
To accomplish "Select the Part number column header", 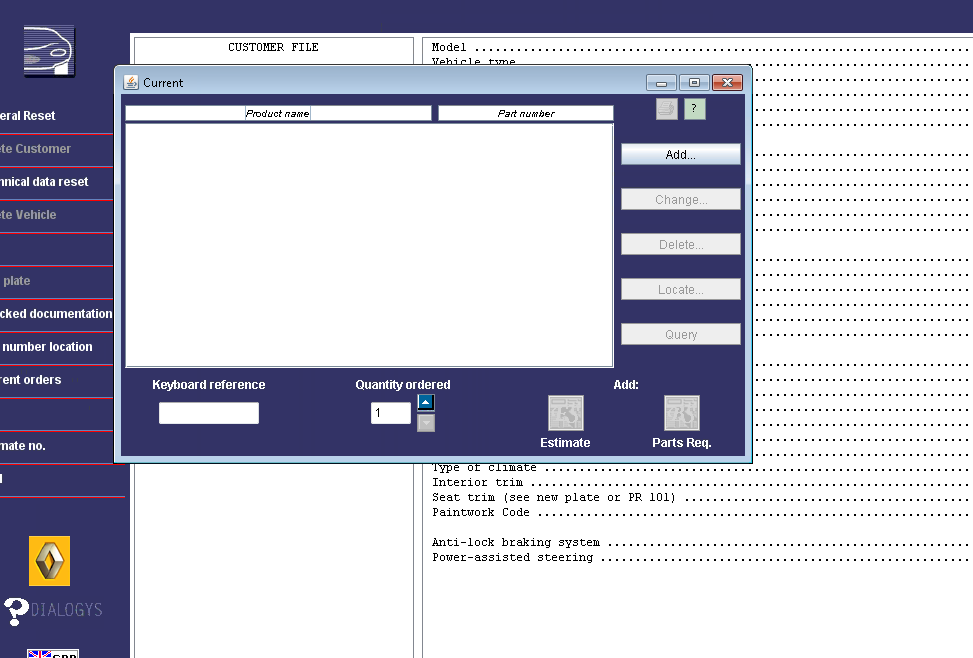I will pos(526,113).
